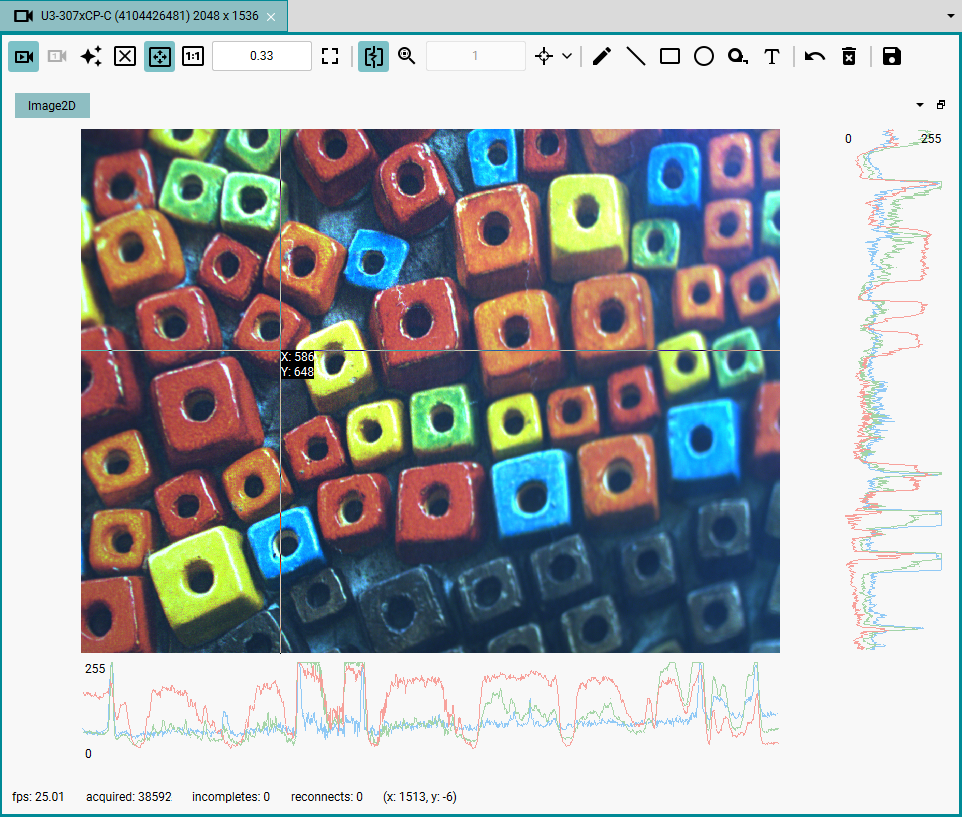Switch to the Image2D tab
This screenshot has height=817, width=962.
coord(52,105)
